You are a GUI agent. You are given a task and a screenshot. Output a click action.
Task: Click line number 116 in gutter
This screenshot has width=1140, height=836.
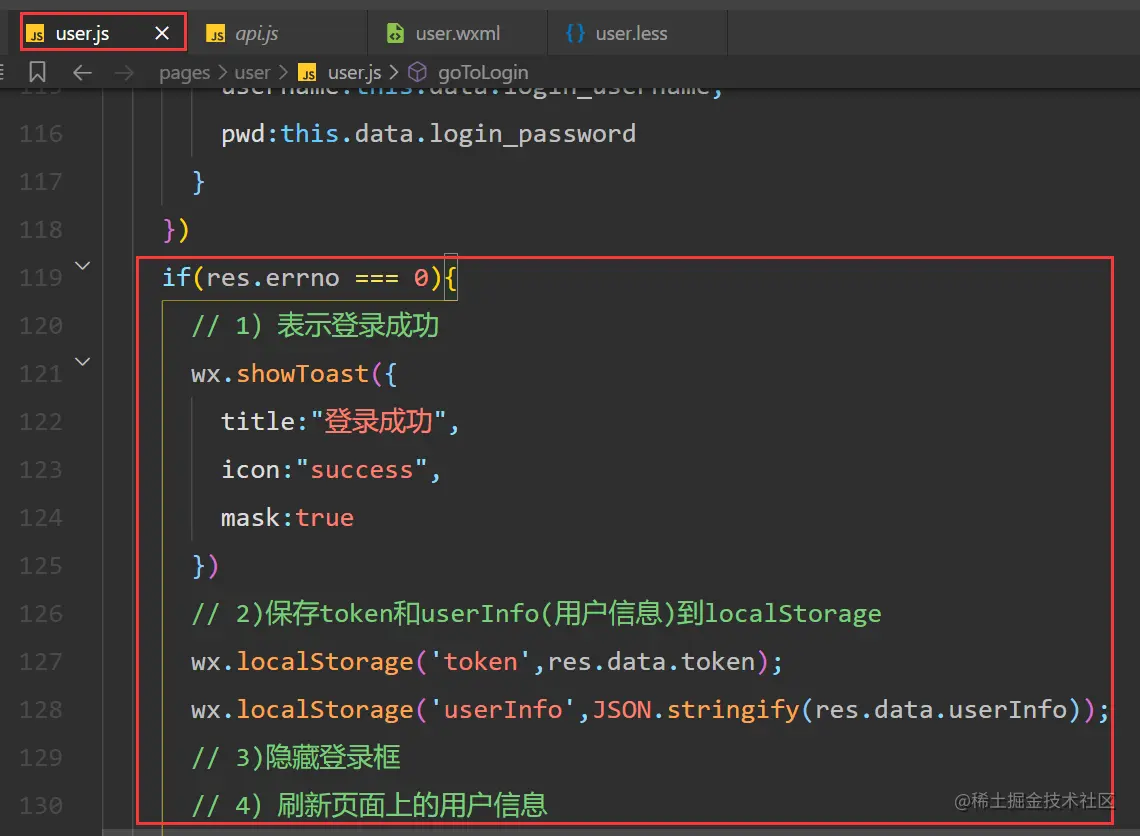coord(41,134)
